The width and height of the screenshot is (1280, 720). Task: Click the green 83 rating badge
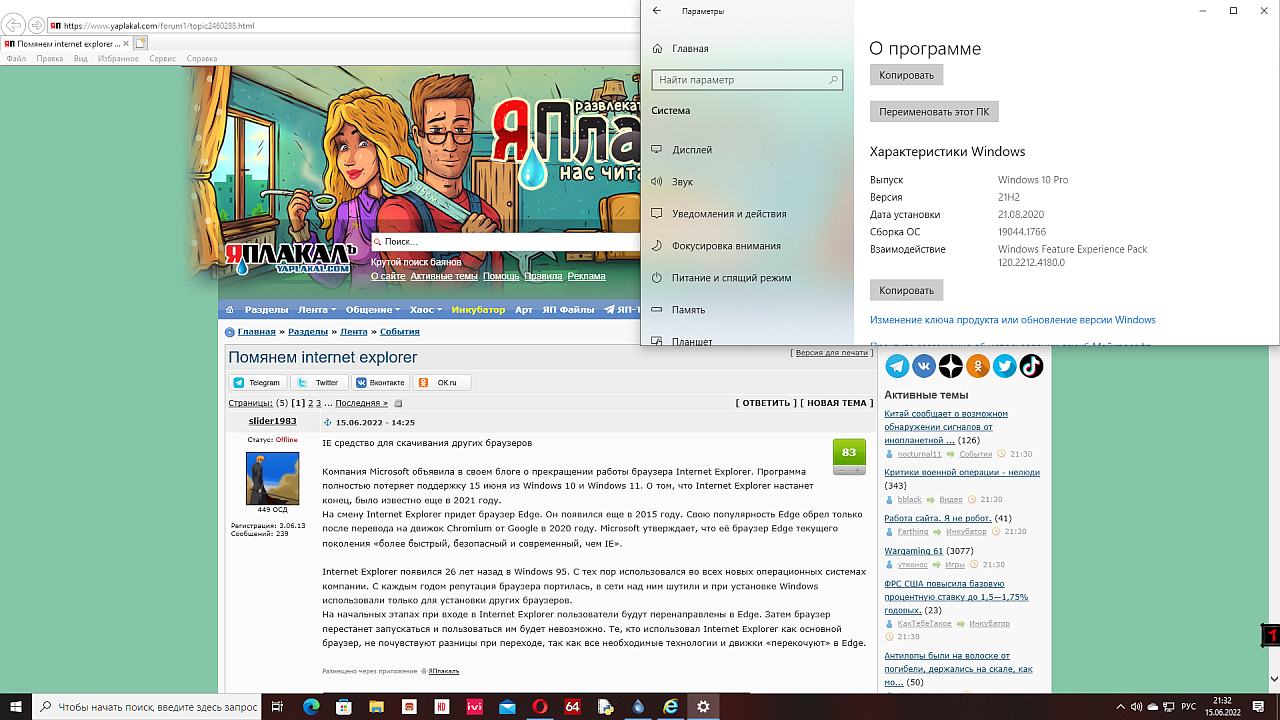point(849,452)
